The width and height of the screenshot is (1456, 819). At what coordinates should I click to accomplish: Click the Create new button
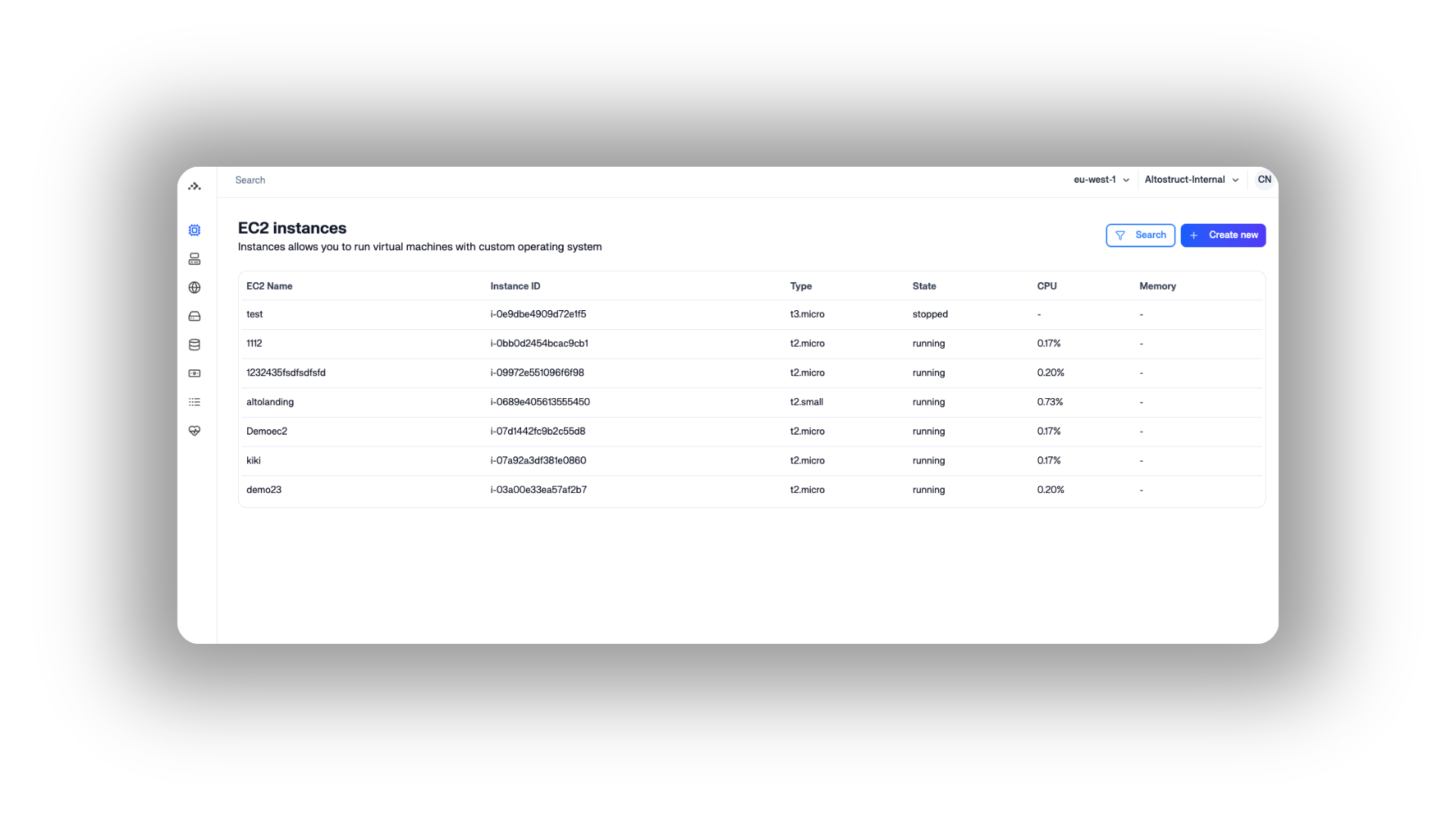point(1222,235)
